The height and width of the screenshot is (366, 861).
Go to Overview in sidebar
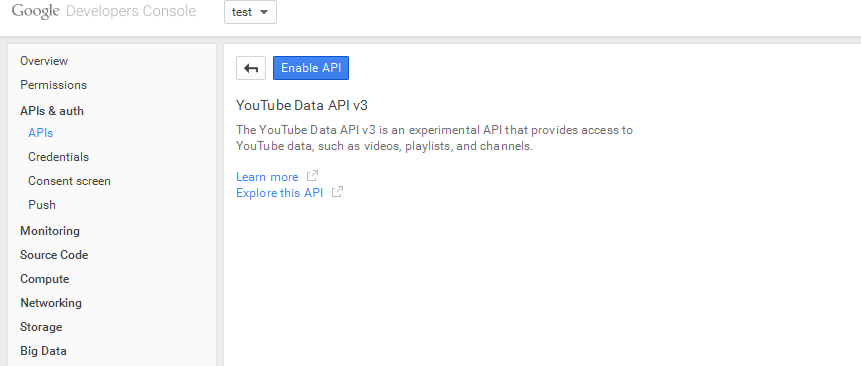pos(44,61)
